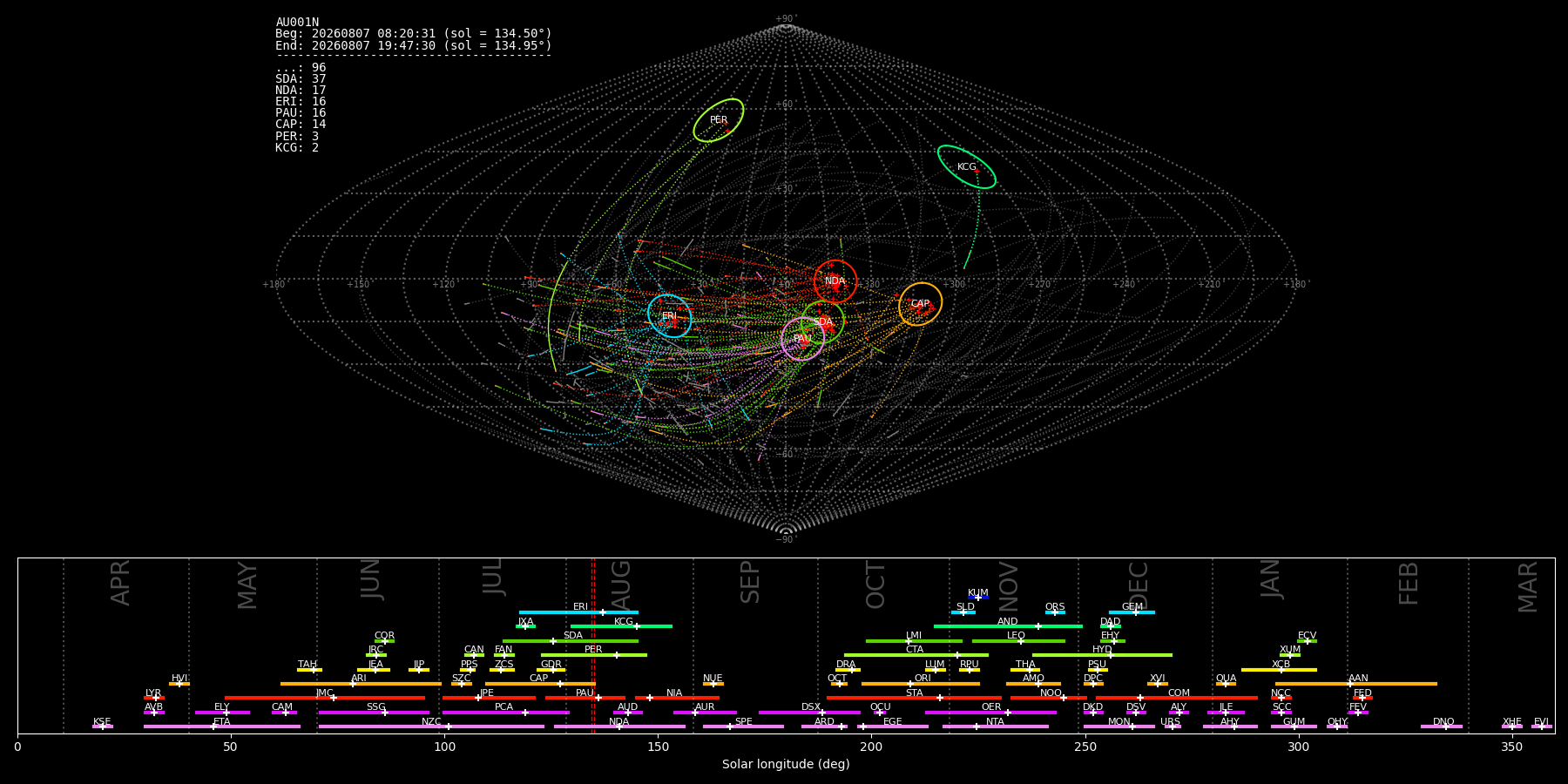
Task: Click the AUG month label
Action: (621, 584)
